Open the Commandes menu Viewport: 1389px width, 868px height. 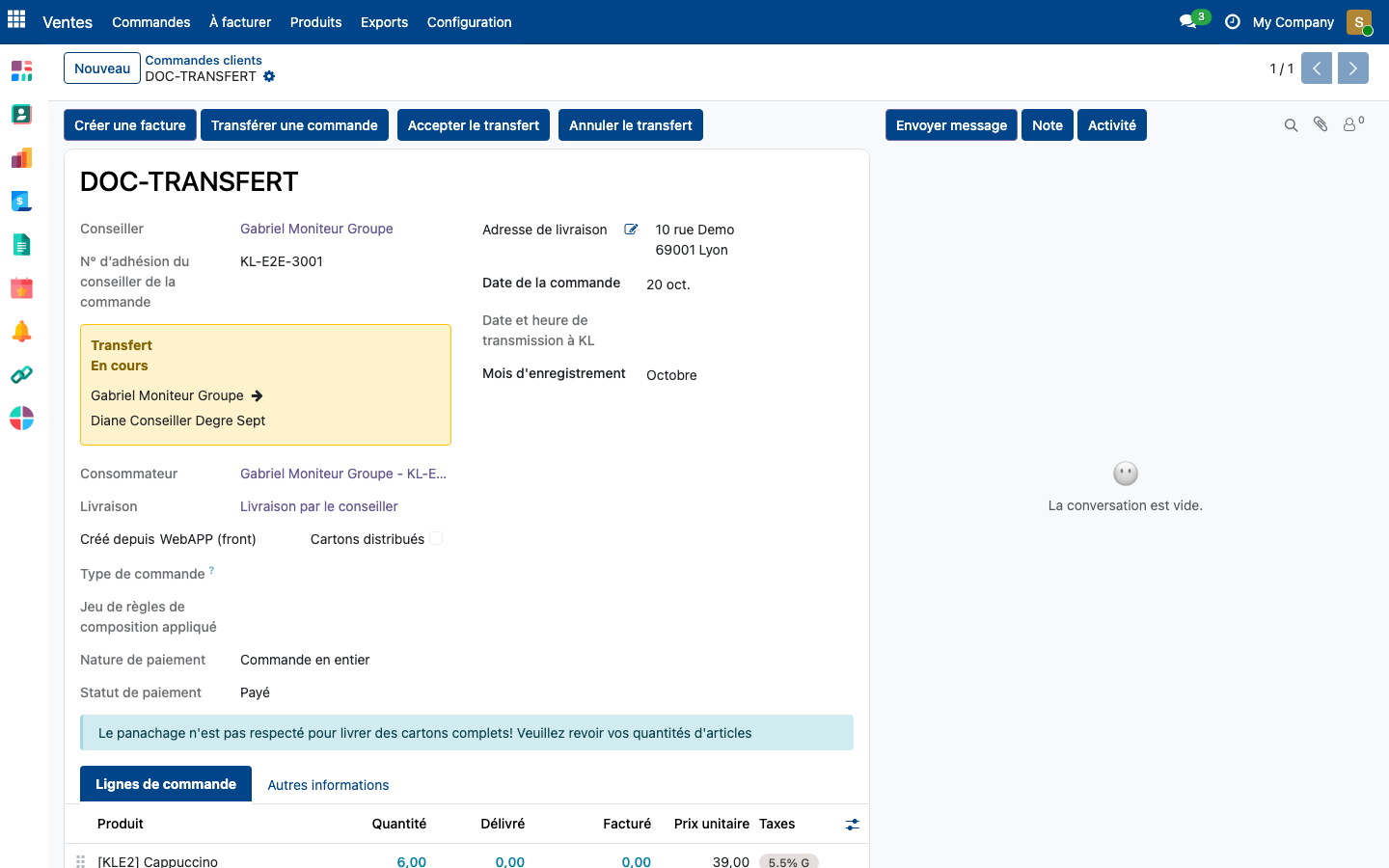tap(150, 22)
